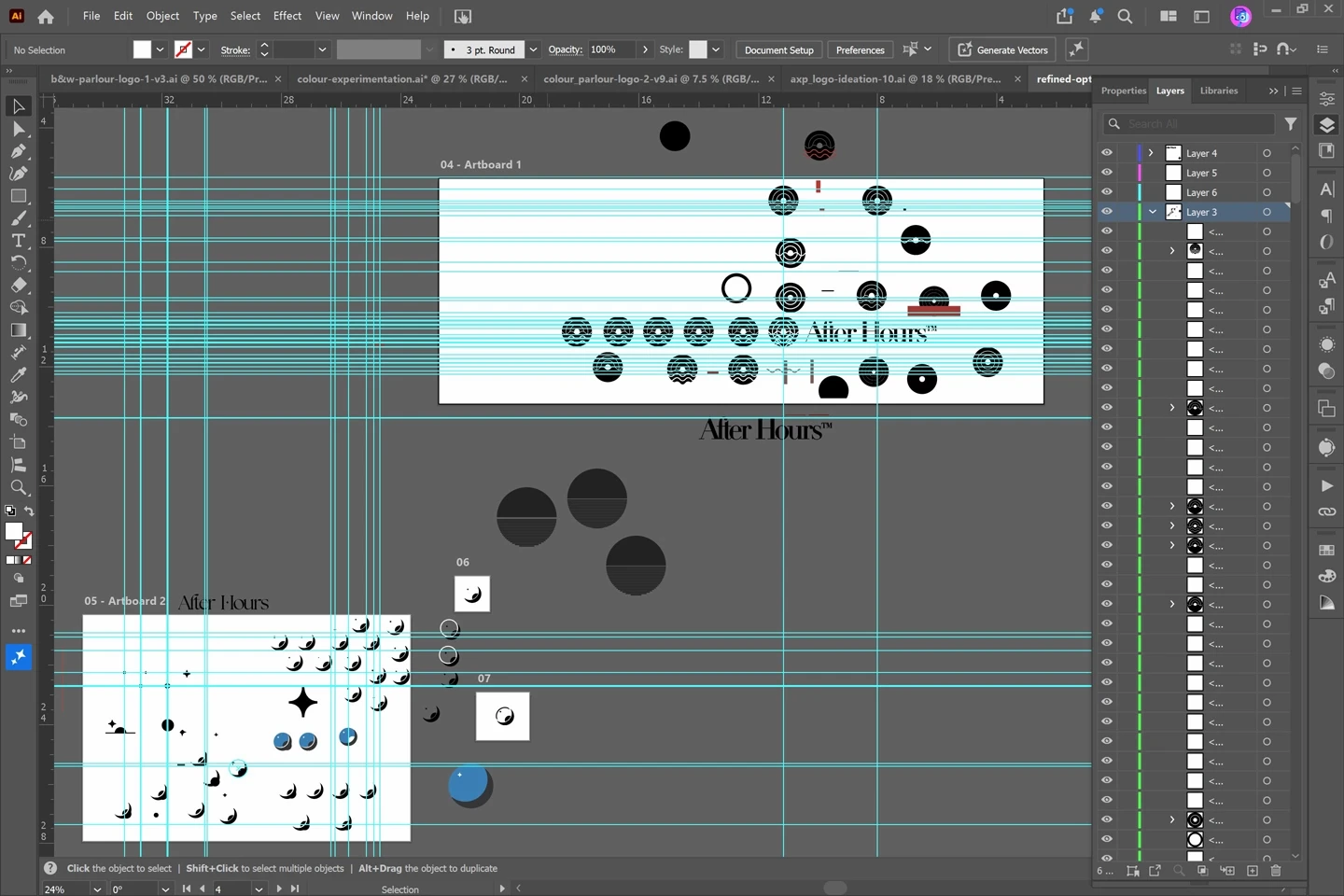Choose the Rectangle tool
Screen dimensions: 1344x896
click(19, 196)
